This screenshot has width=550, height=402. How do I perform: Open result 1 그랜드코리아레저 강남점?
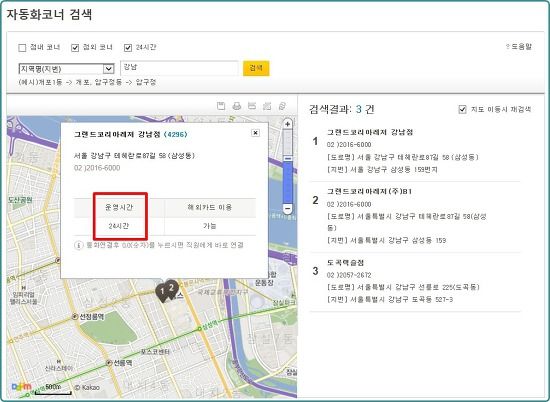[x=370, y=132]
